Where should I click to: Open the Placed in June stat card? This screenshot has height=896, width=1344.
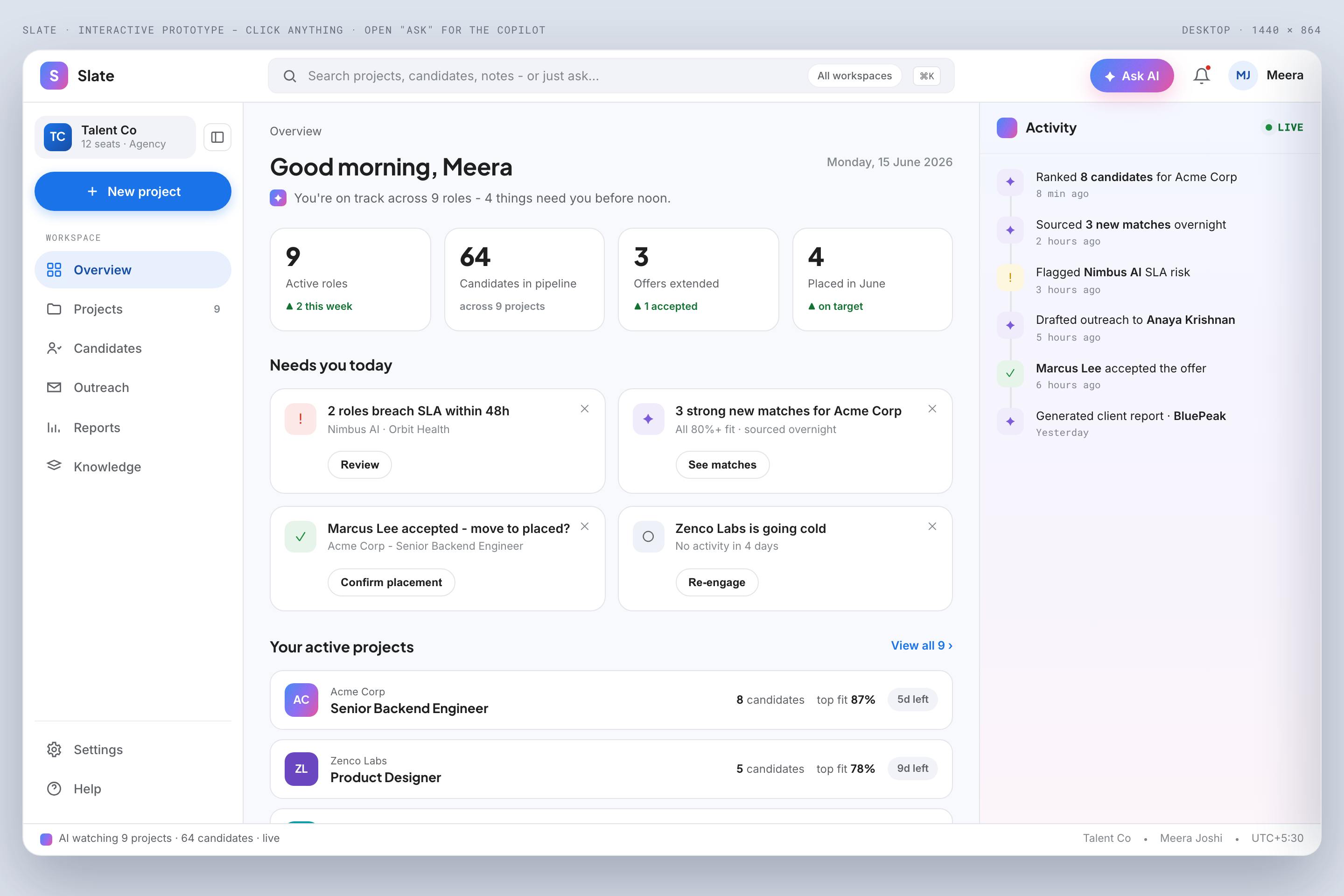click(873, 280)
